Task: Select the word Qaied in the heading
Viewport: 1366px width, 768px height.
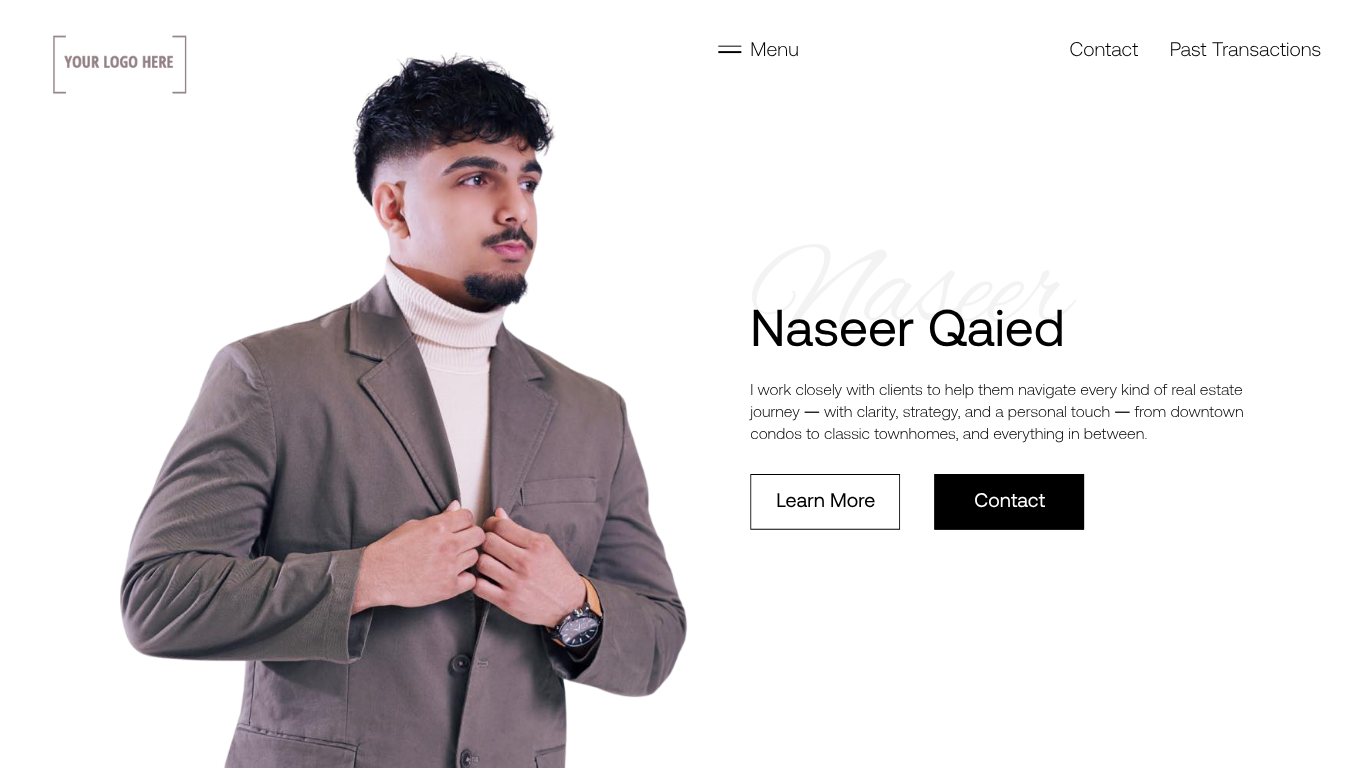Action: pos(996,329)
